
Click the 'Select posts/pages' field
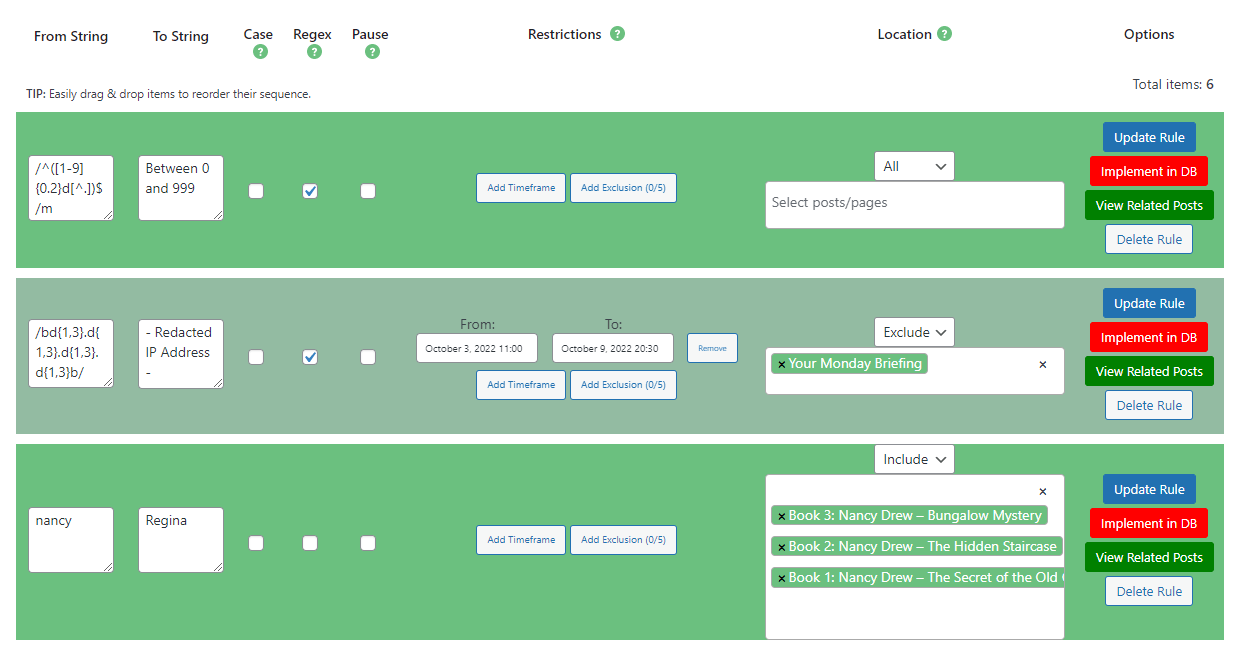click(914, 204)
